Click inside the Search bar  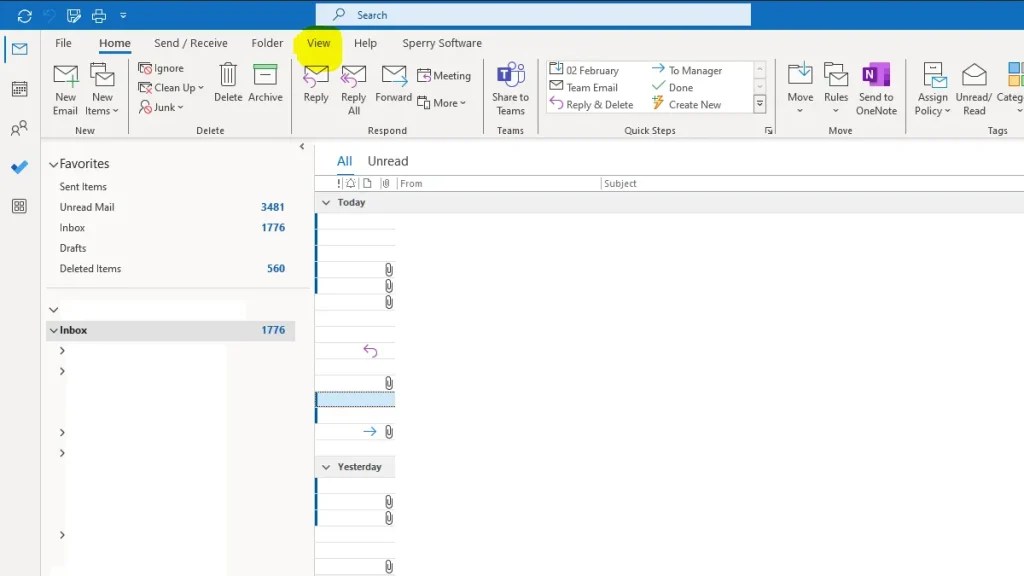coord(530,14)
